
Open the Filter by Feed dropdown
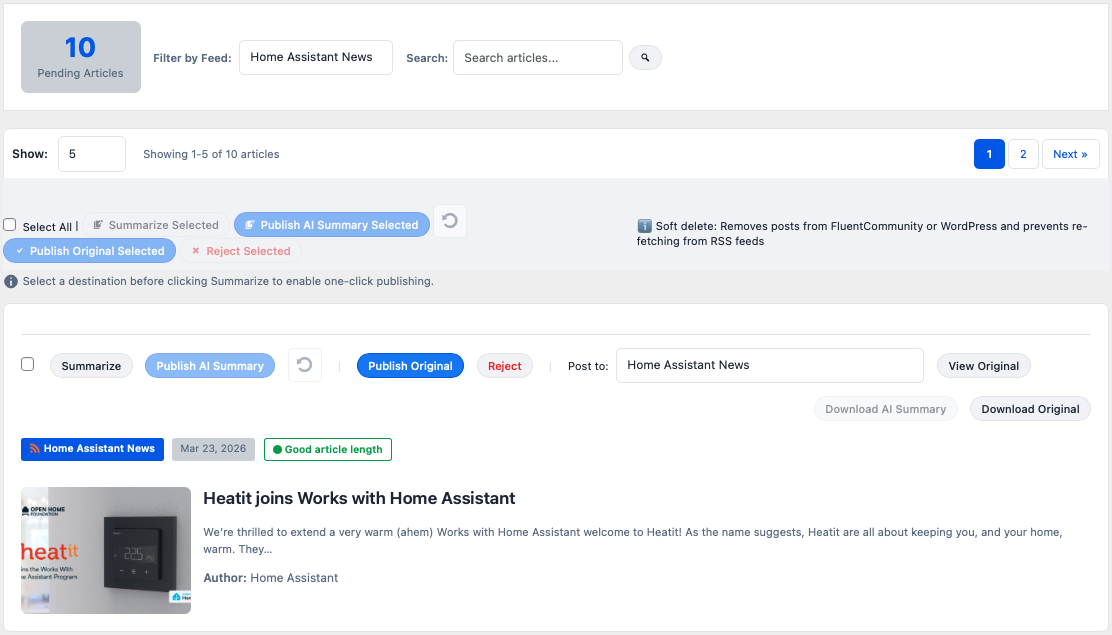tap(316, 57)
